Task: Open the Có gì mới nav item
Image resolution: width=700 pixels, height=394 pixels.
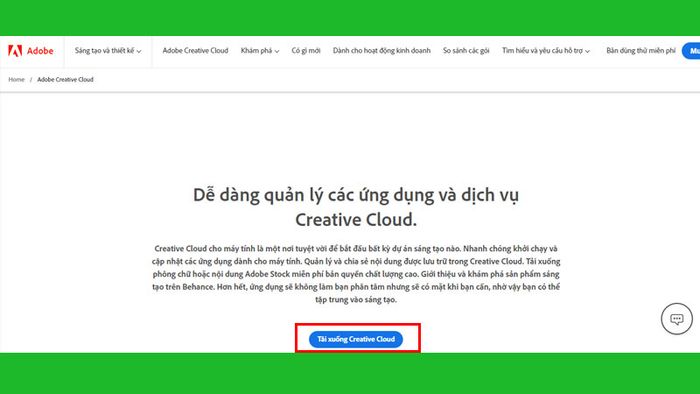Action: [306, 51]
